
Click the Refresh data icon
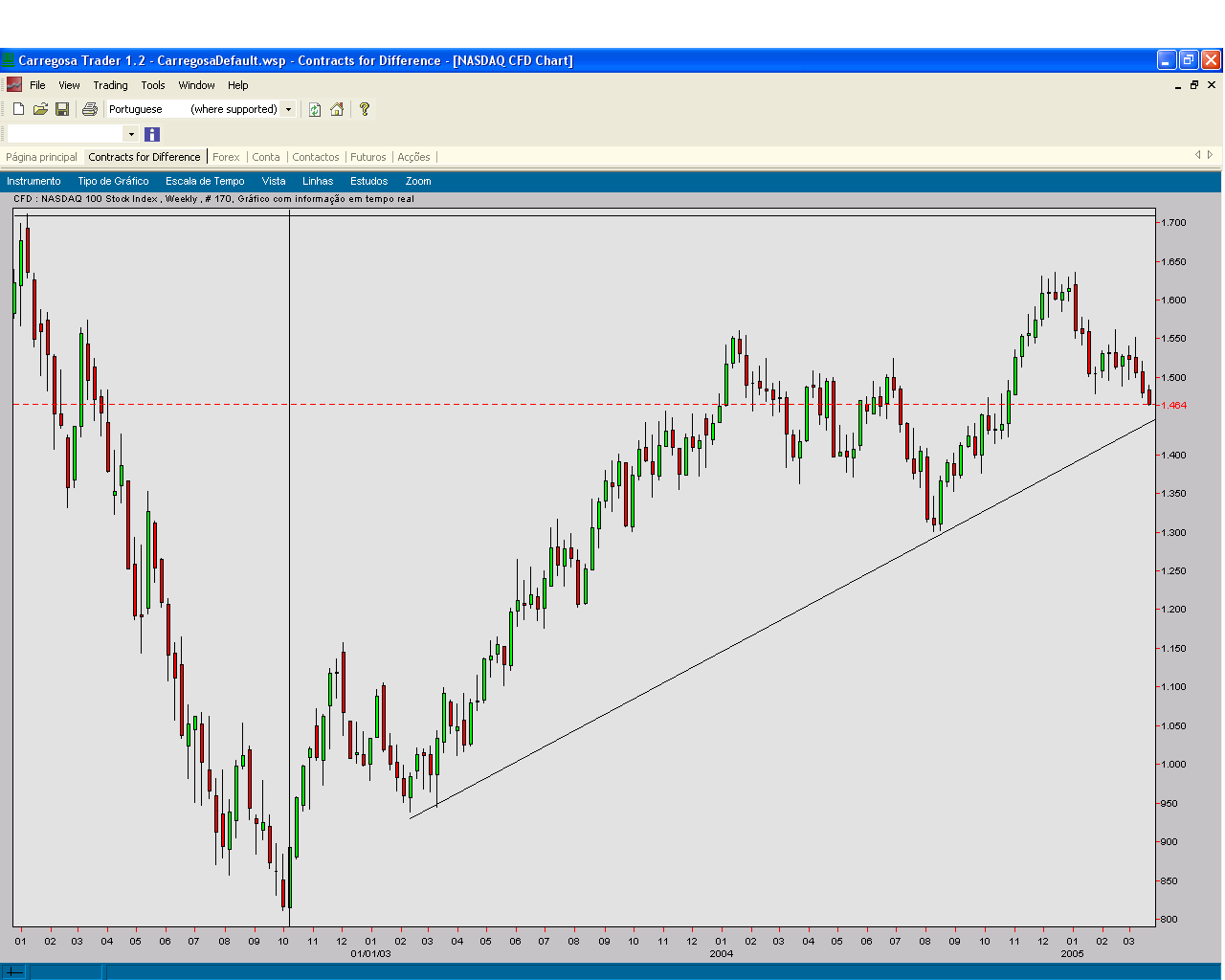(x=316, y=108)
